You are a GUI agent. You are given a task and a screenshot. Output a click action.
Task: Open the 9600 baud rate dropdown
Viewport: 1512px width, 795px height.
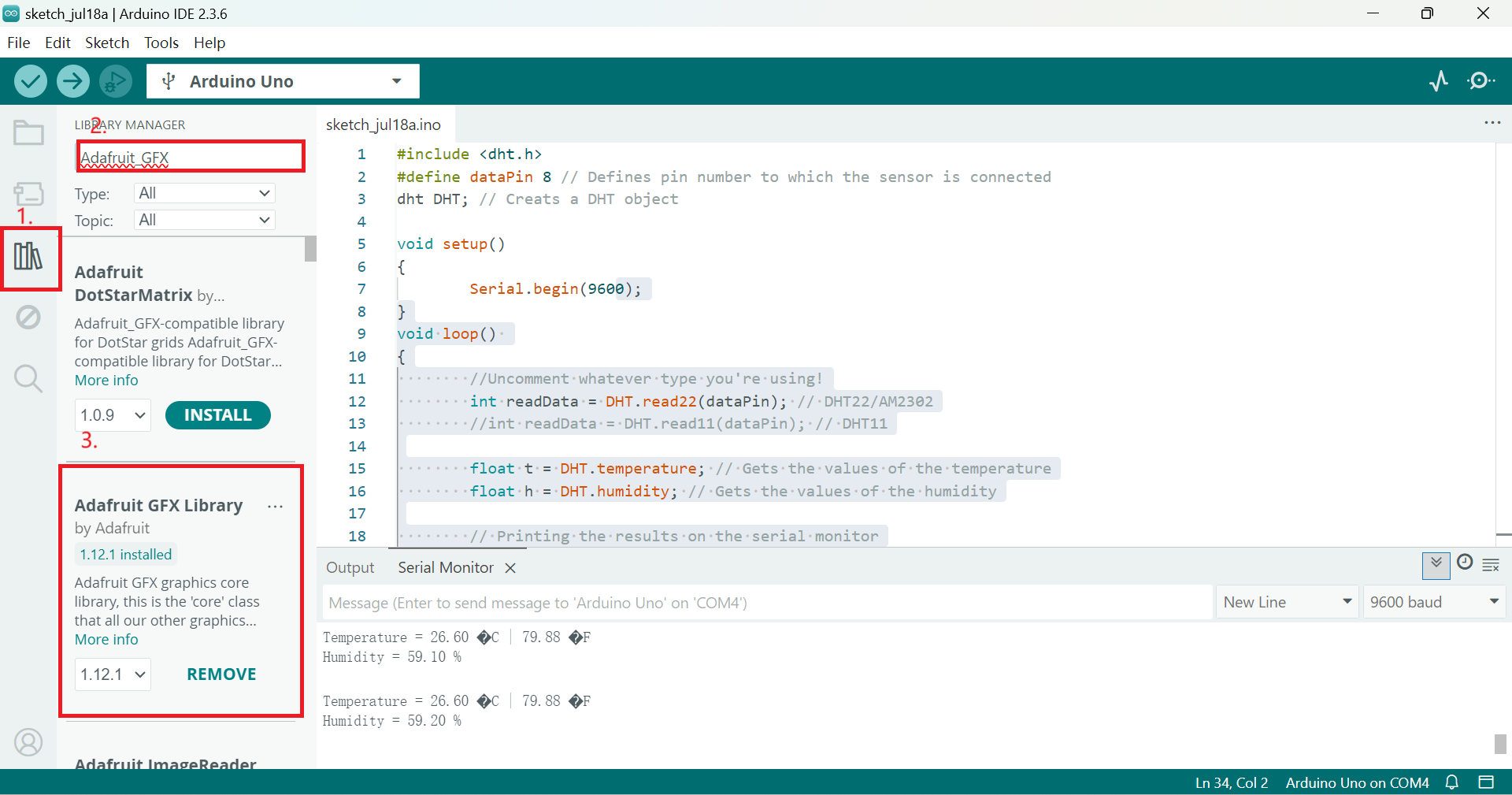point(1433,602)
